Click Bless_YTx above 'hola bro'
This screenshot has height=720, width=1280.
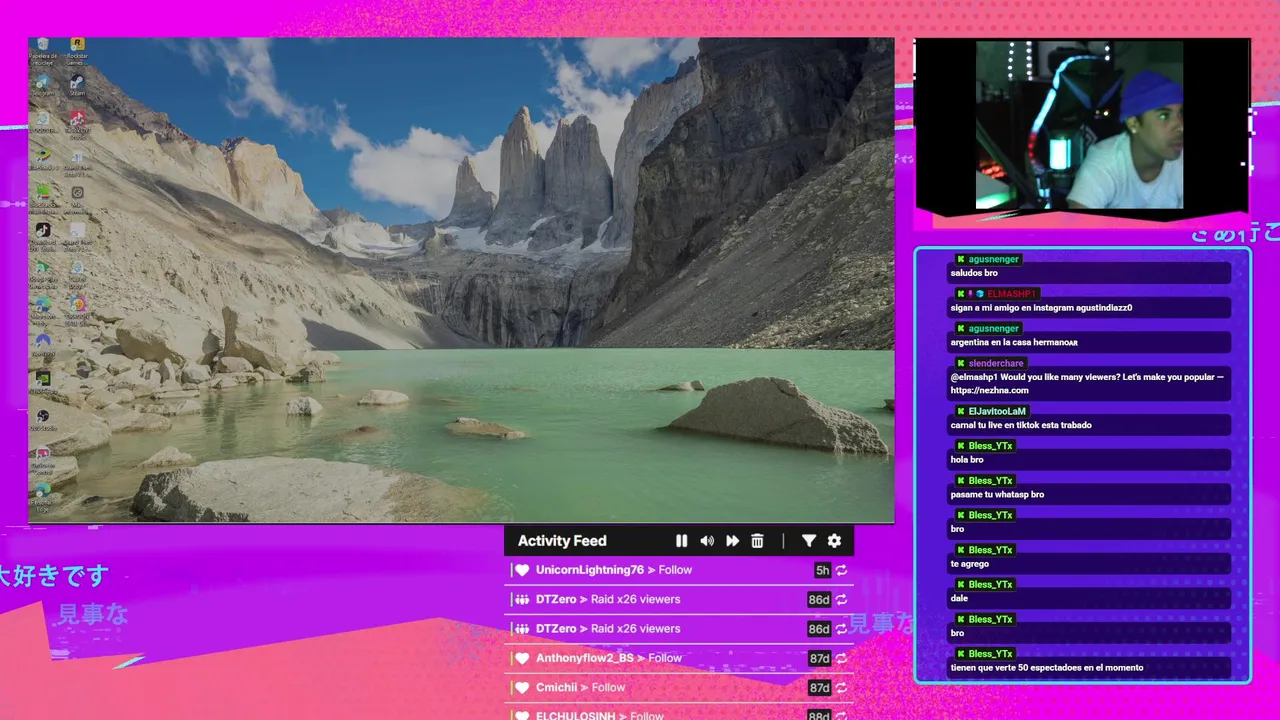point(990,446)
